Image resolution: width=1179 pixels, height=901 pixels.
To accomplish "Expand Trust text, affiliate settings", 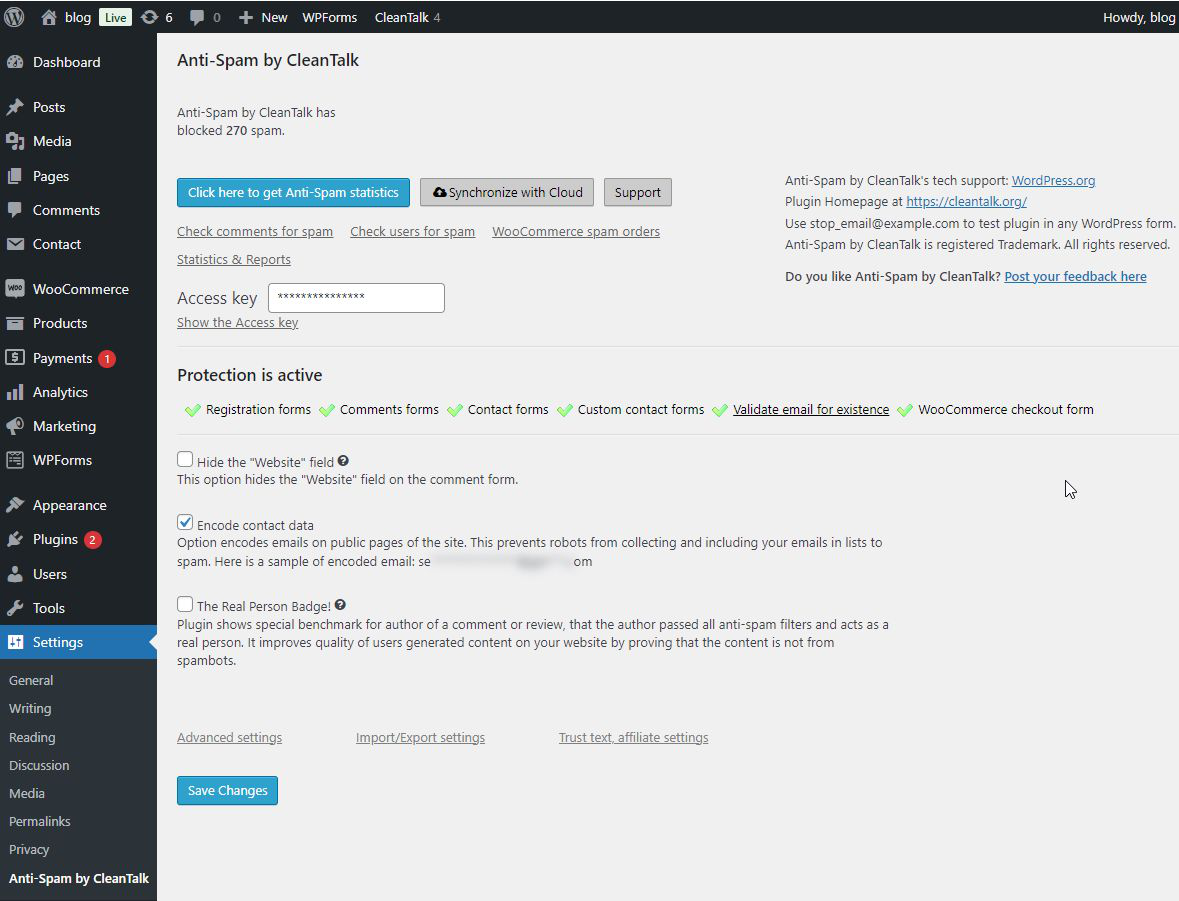I will pos(633,738).
